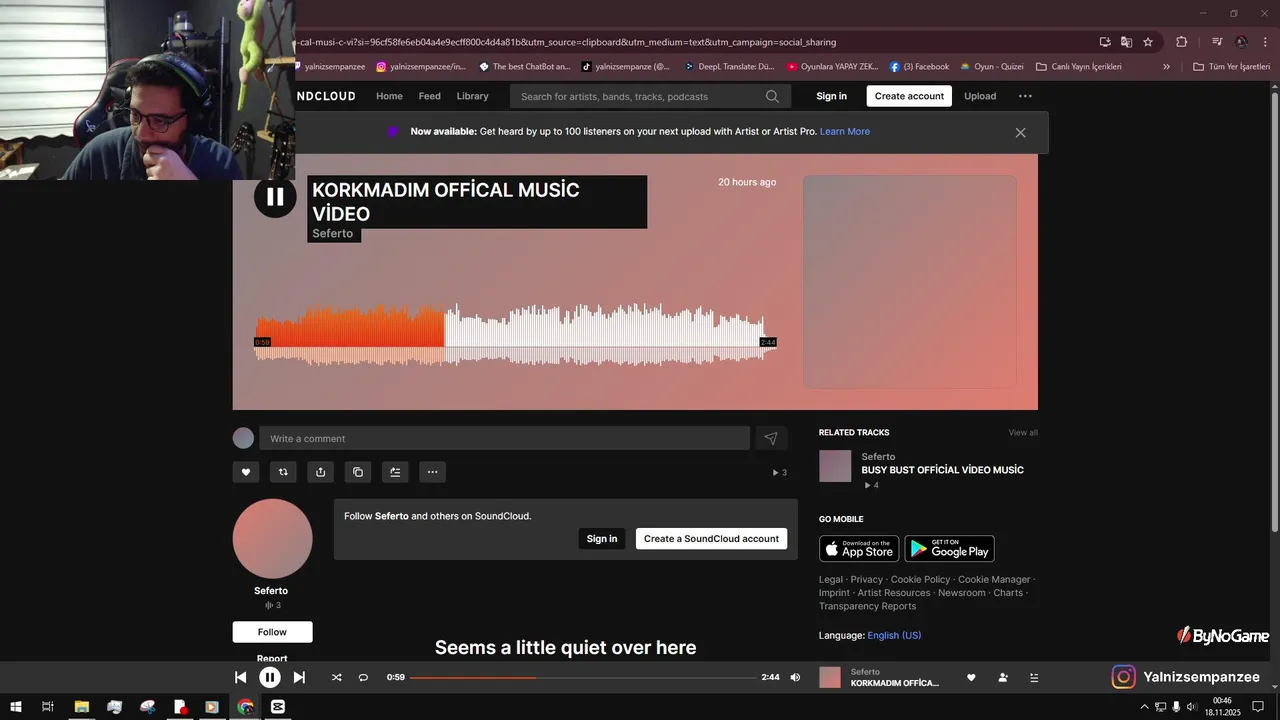
Task: Install app via the address bar install icon
Action: [1105, 42]
